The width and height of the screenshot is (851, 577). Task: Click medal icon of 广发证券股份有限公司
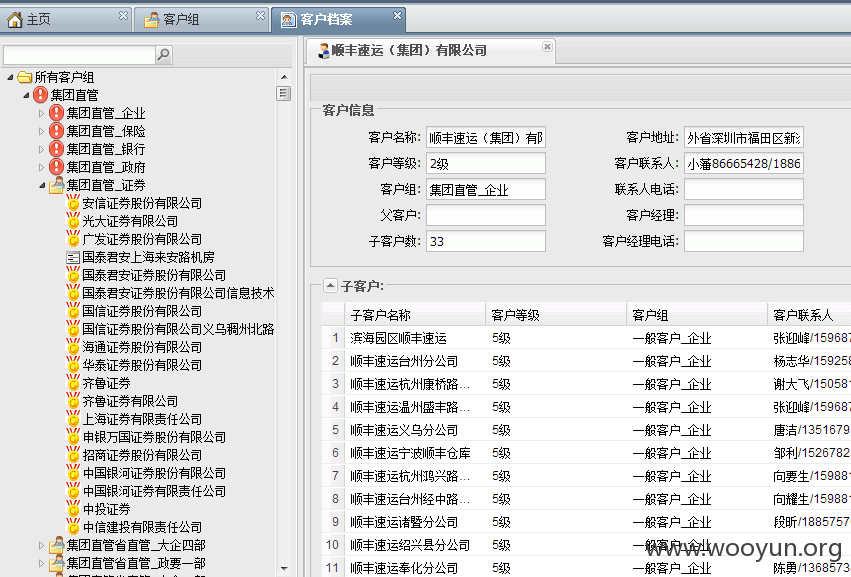pyautogui.click(x=73, y=239)
